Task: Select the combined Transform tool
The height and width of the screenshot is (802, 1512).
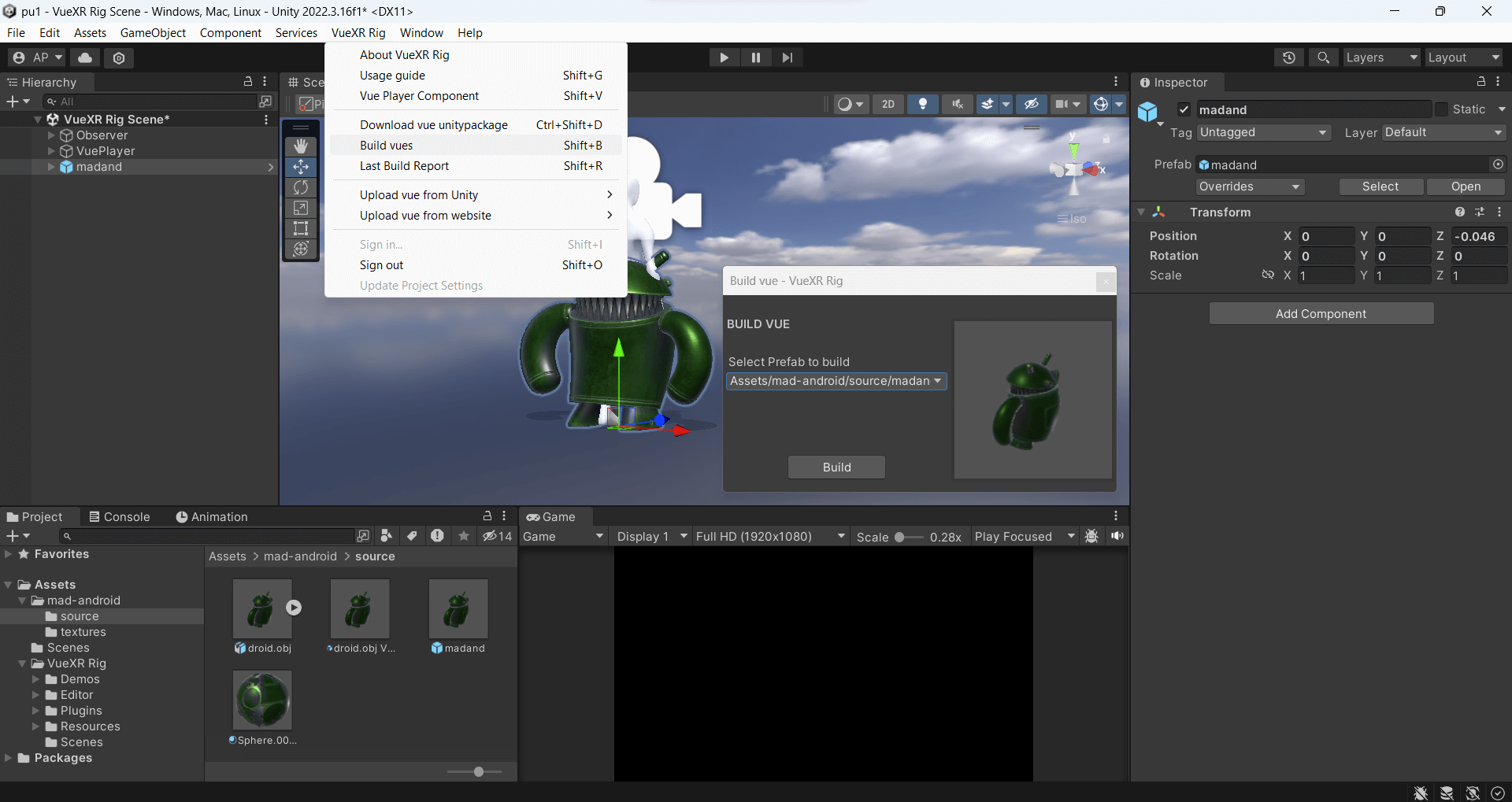Action: 301,249
